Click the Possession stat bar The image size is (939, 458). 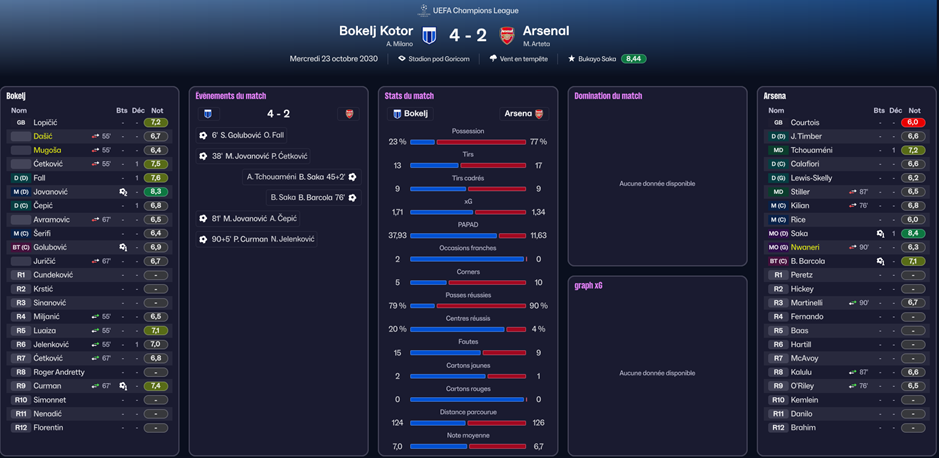click(467, 142)
